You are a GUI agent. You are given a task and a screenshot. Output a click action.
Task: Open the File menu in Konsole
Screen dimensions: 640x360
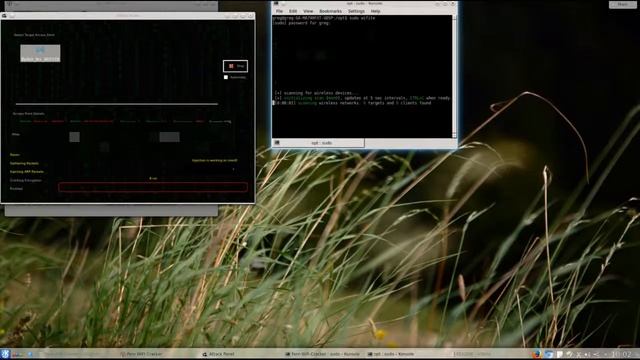click(x=279, y=11)
